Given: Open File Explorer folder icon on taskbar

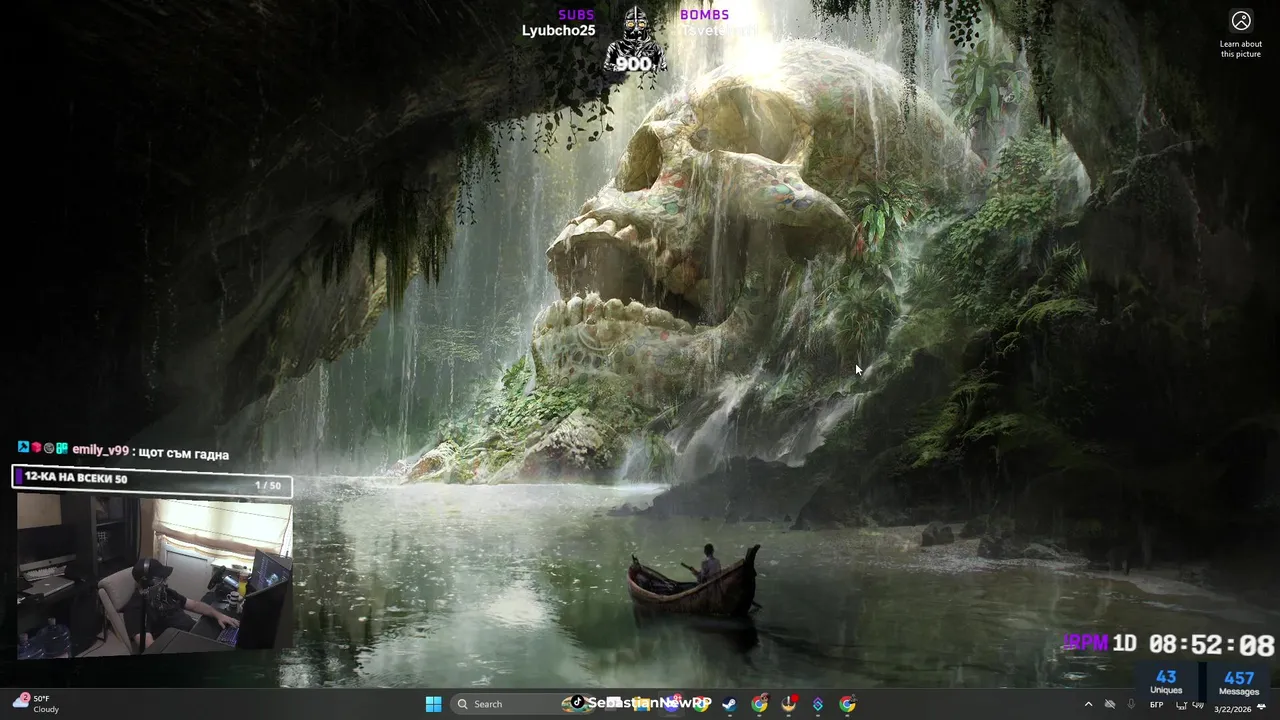Looking at the screenshot, I should pos(641,704).
